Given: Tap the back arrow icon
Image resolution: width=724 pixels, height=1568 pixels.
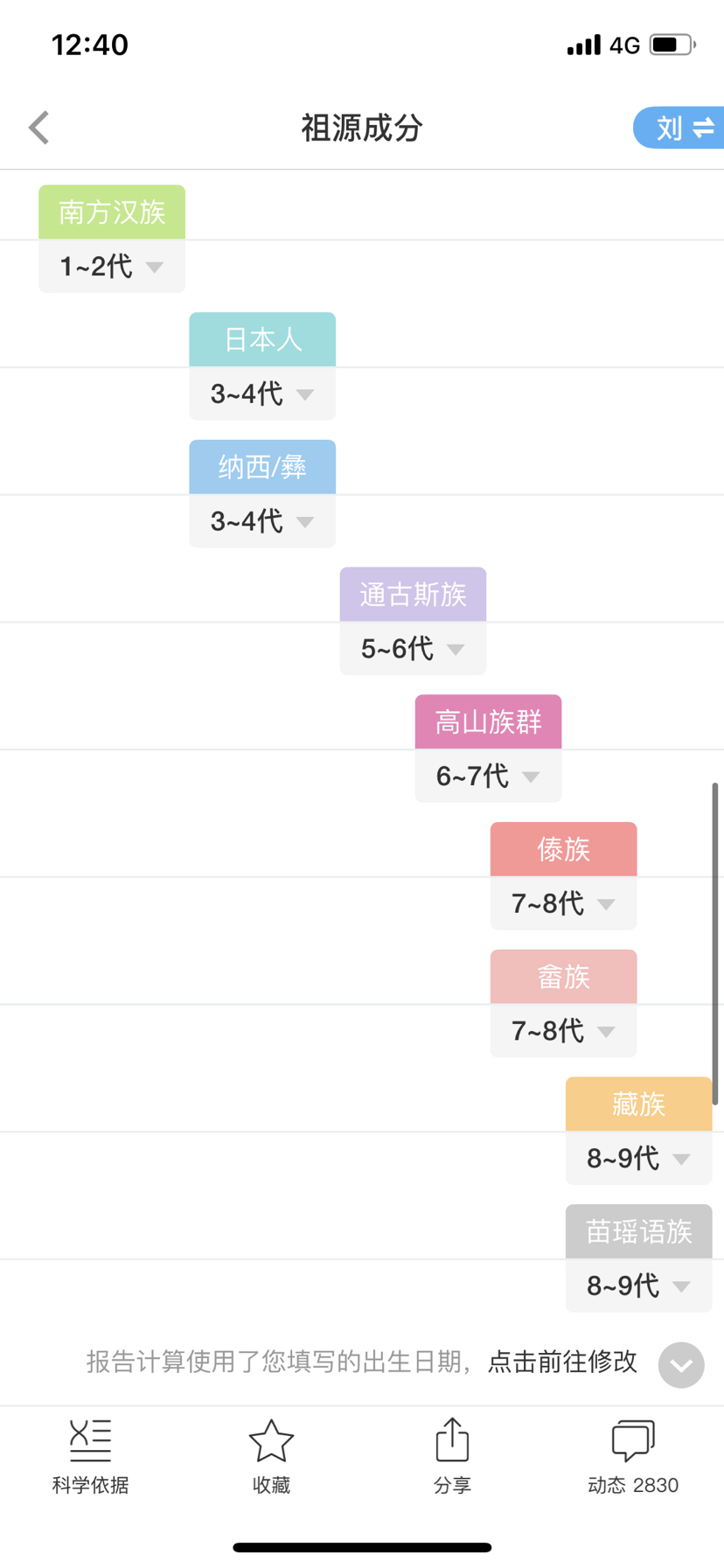Looking at the screenshot, I should pyautogui.click(x=38, y=128).
